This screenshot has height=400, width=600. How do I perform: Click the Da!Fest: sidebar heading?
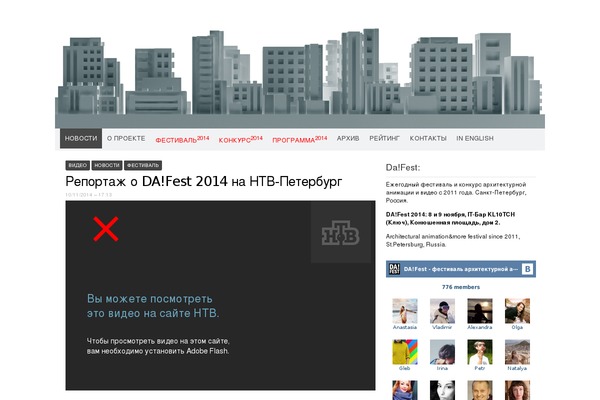(403, 168)
